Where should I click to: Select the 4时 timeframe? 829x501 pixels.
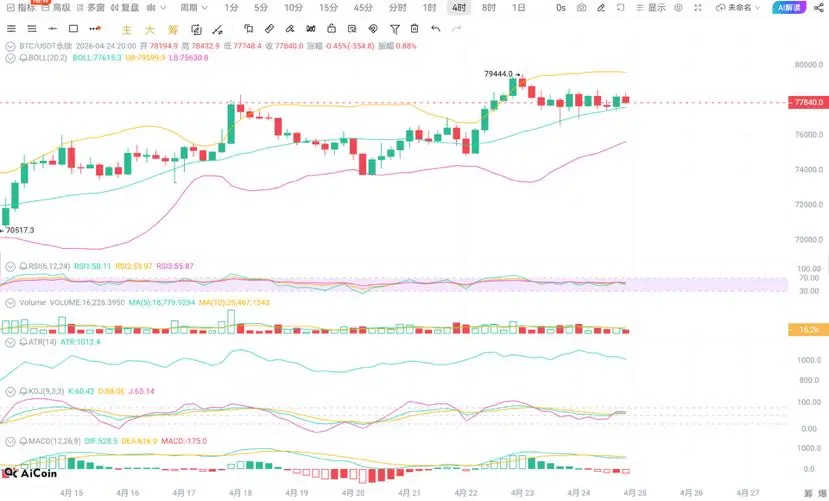click(x=459, y=8)
